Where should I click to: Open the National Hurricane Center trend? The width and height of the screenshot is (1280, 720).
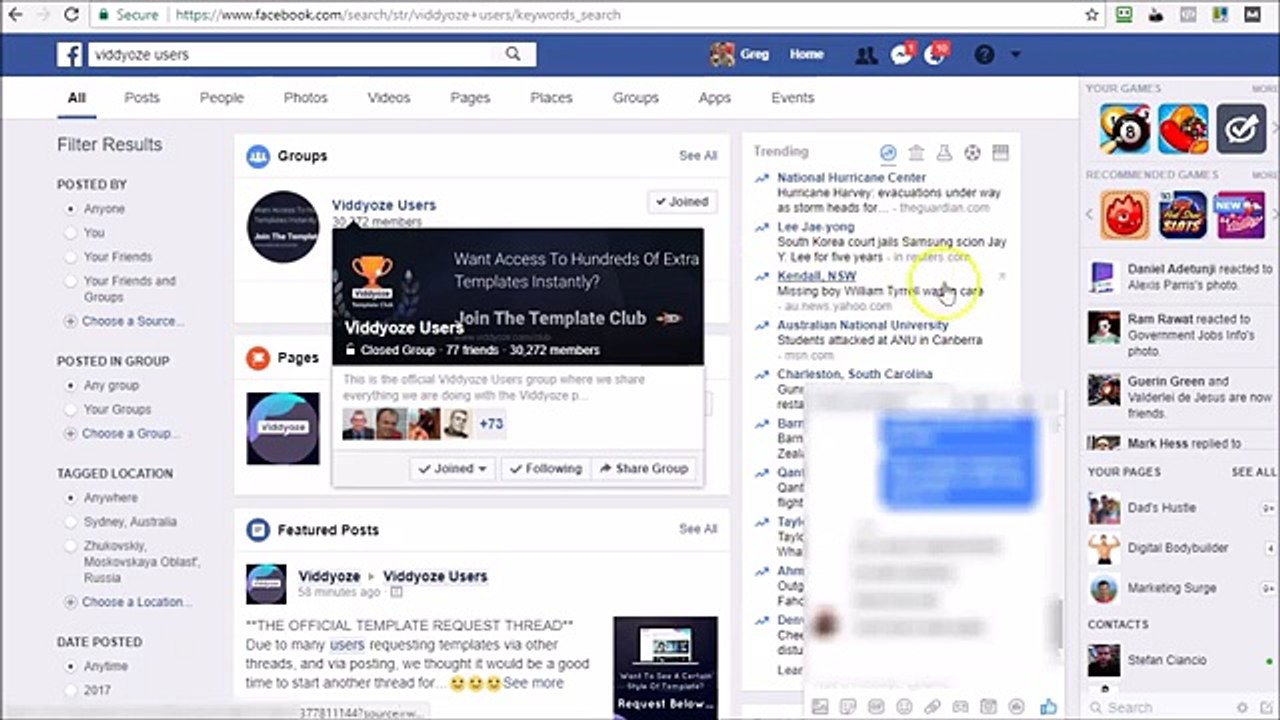click(x=852, y=178)
